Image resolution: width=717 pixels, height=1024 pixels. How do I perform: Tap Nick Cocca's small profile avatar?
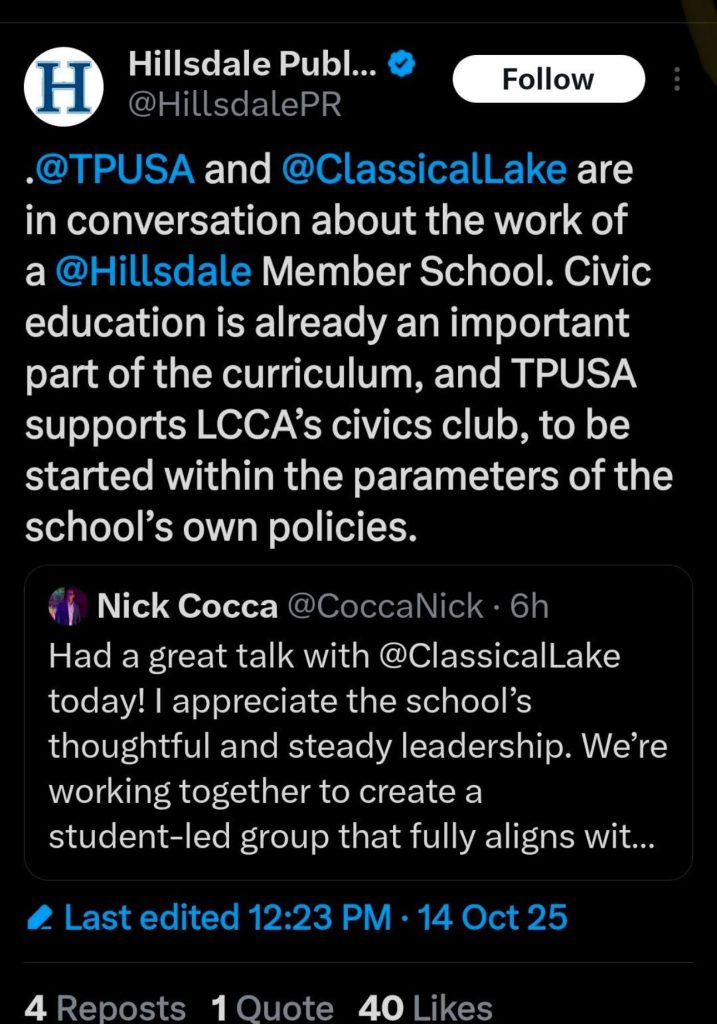coord(68,606)
